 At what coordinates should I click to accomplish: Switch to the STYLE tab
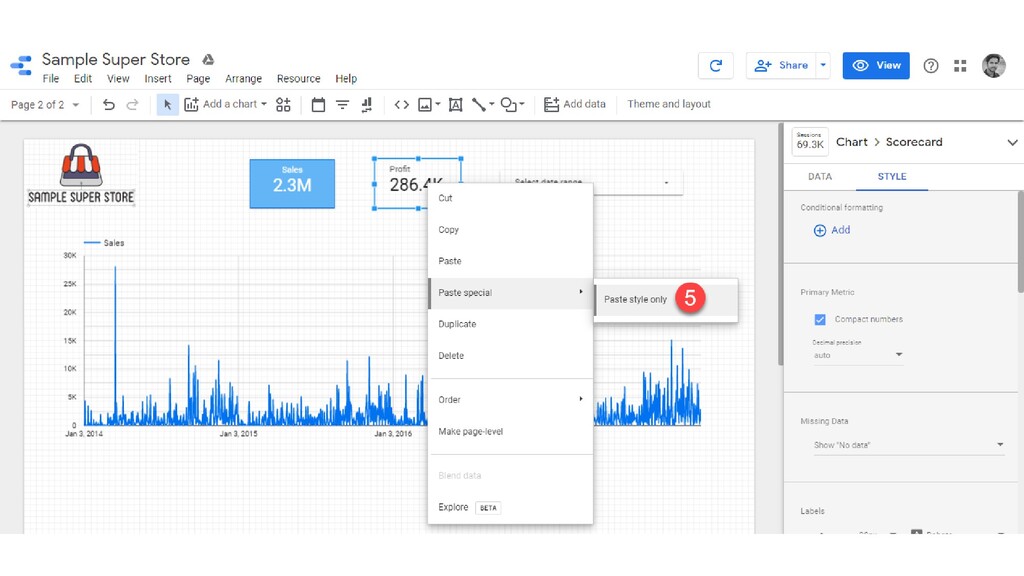(x=891, y=176)
